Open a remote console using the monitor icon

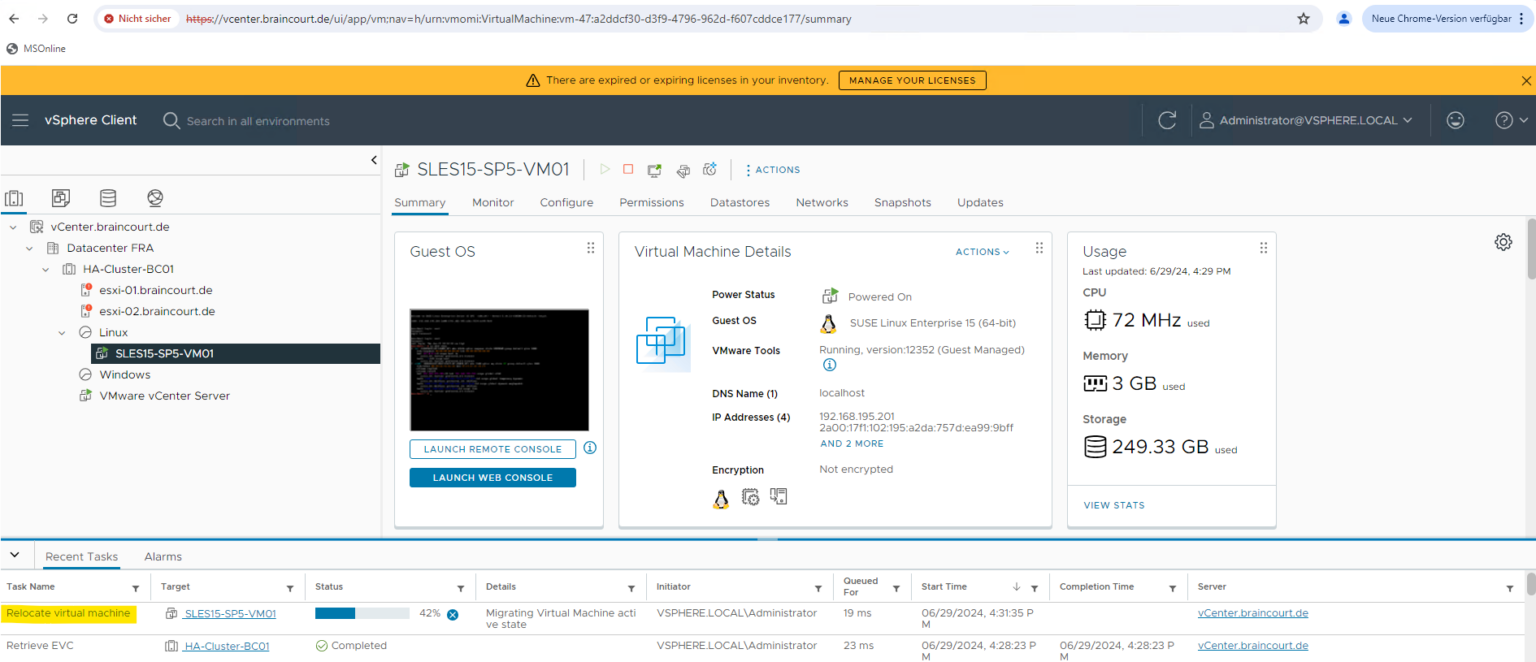coord(654,169)
